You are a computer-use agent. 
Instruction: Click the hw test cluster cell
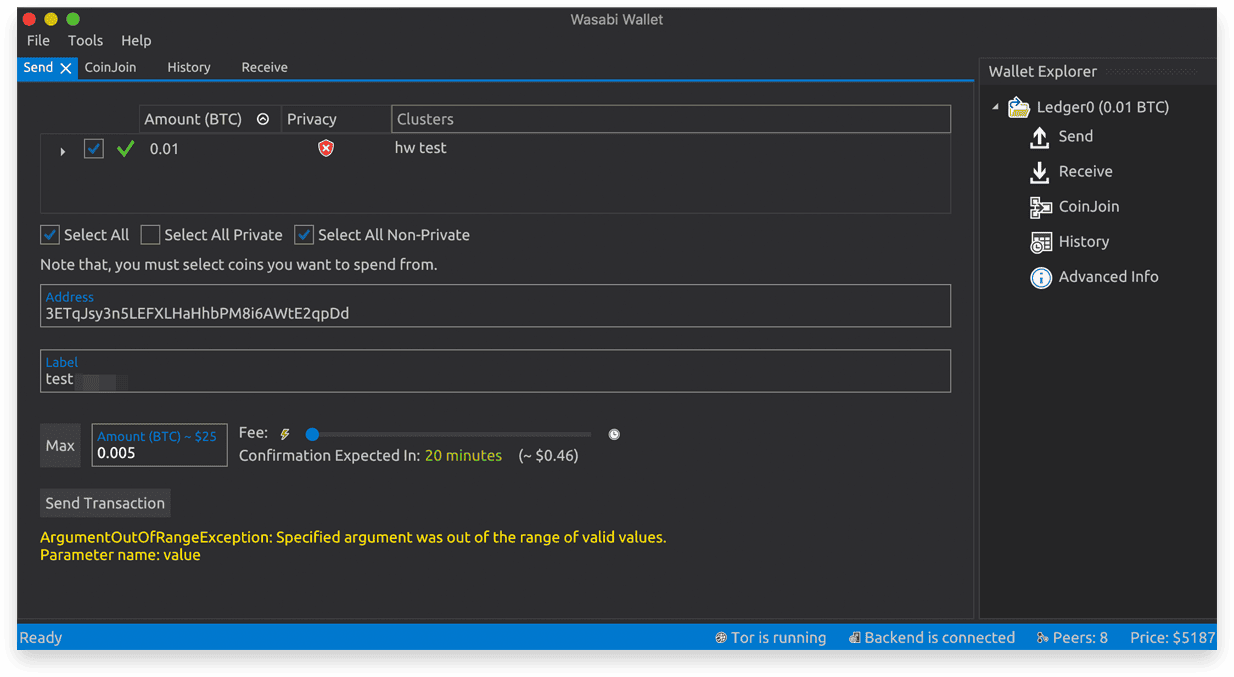[x=421, y=148]
